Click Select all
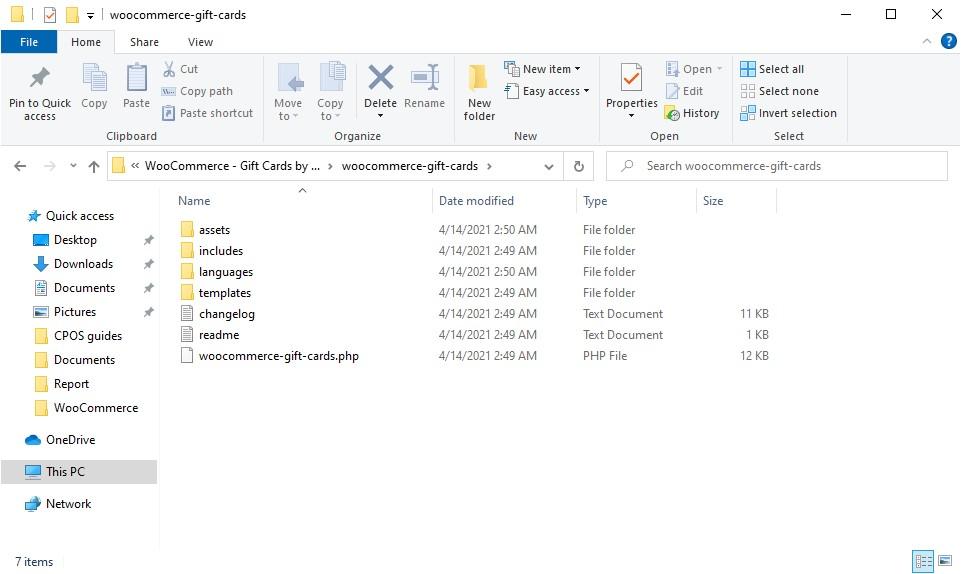961x574 pixels. click(x=772, y=69)
